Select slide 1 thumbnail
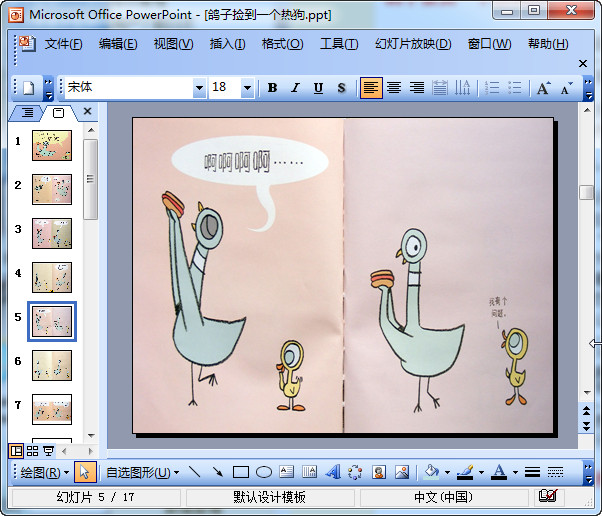 52,145
